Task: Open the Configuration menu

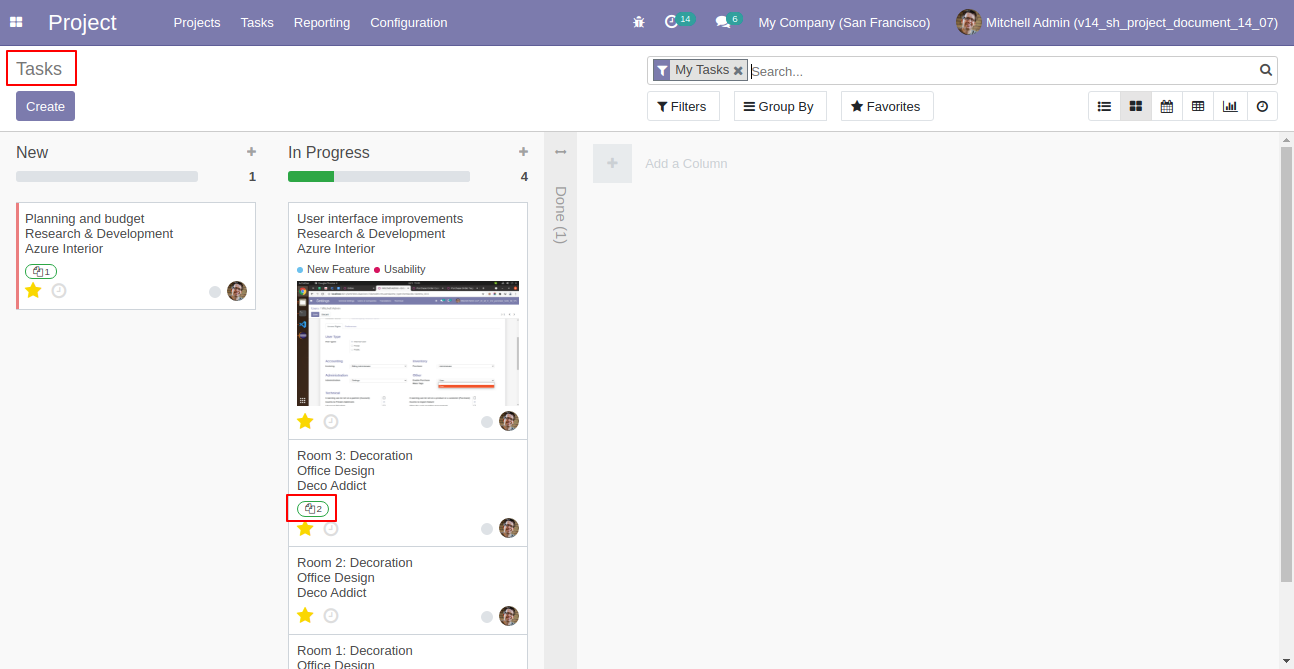Action: (x=409, y=22)
